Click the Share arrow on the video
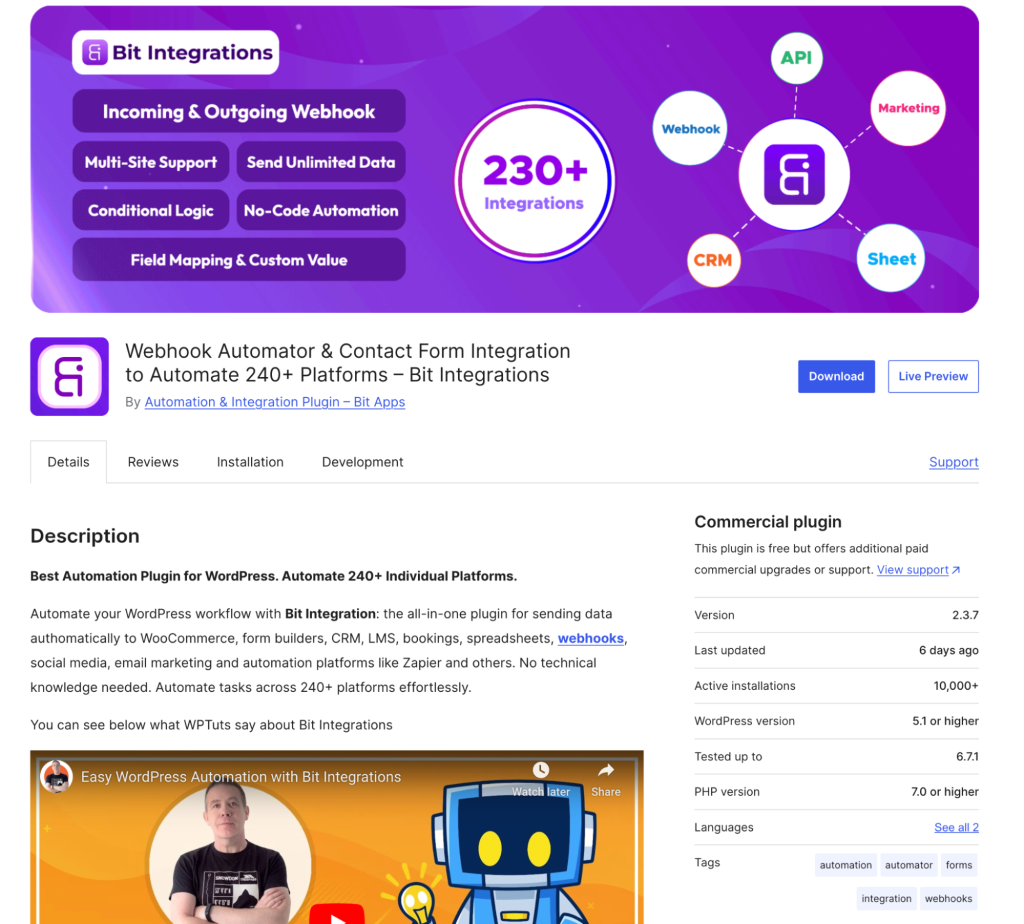The height and width of the screenshot is (924, 1024). (606, 770)
